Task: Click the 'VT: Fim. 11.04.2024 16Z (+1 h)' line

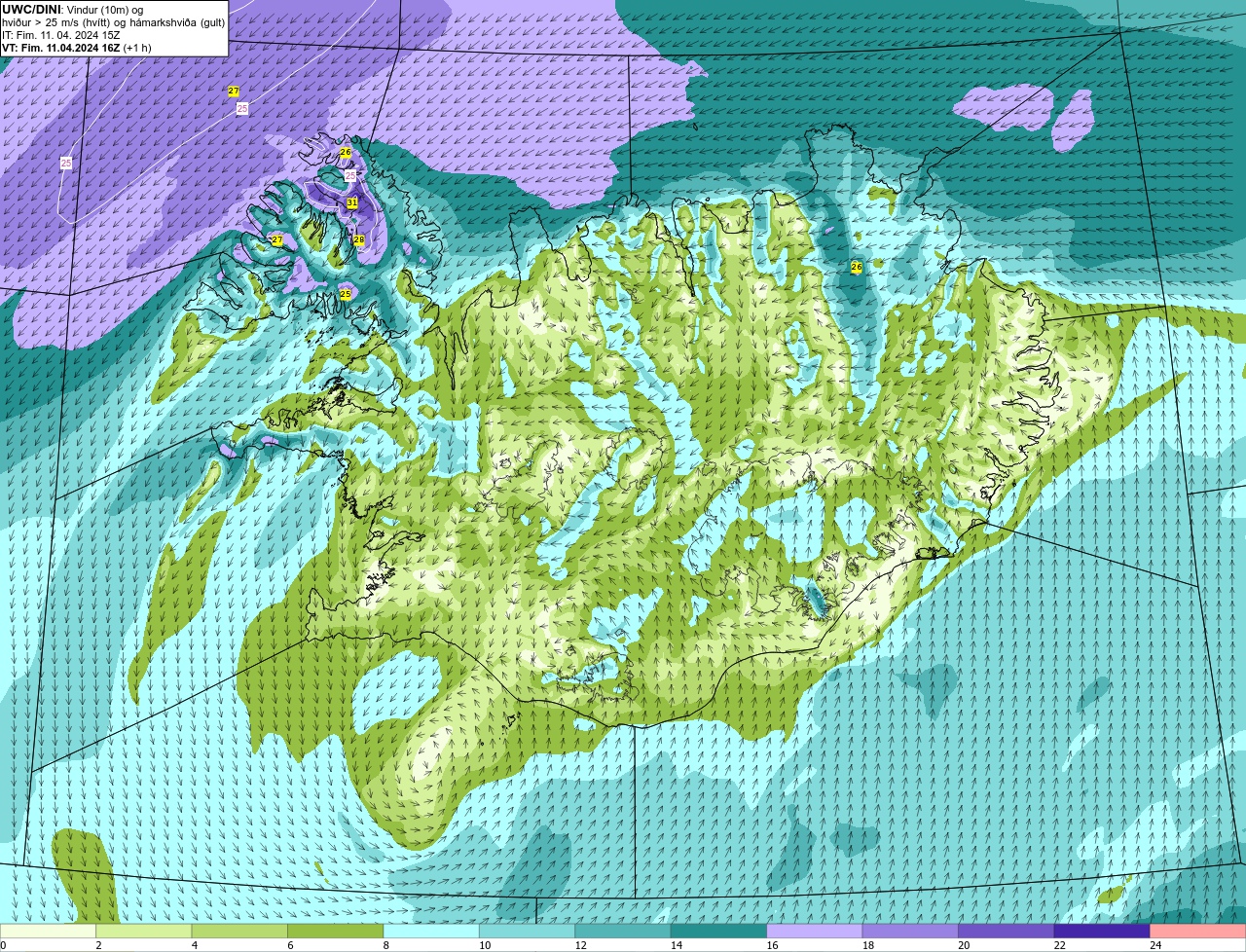Action: pos(77,48)
